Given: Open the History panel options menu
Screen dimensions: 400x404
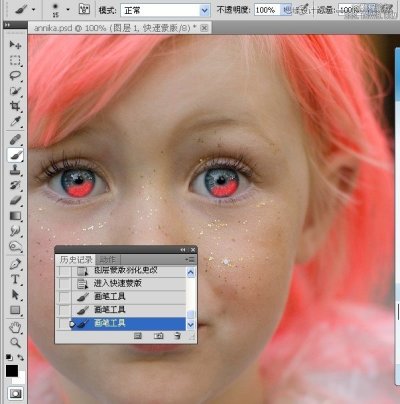Looking at the screenshot, I should pyautogui.click(x=191, y=259).
